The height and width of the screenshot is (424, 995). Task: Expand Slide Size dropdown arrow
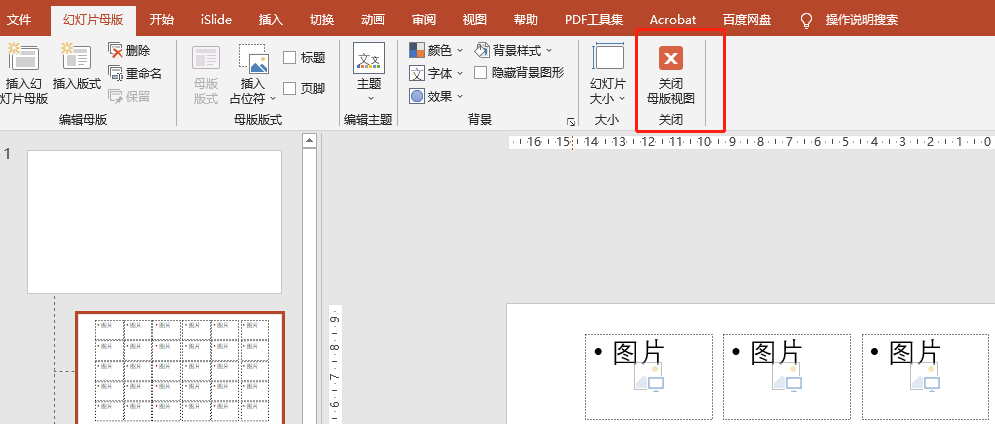[622, 98]
